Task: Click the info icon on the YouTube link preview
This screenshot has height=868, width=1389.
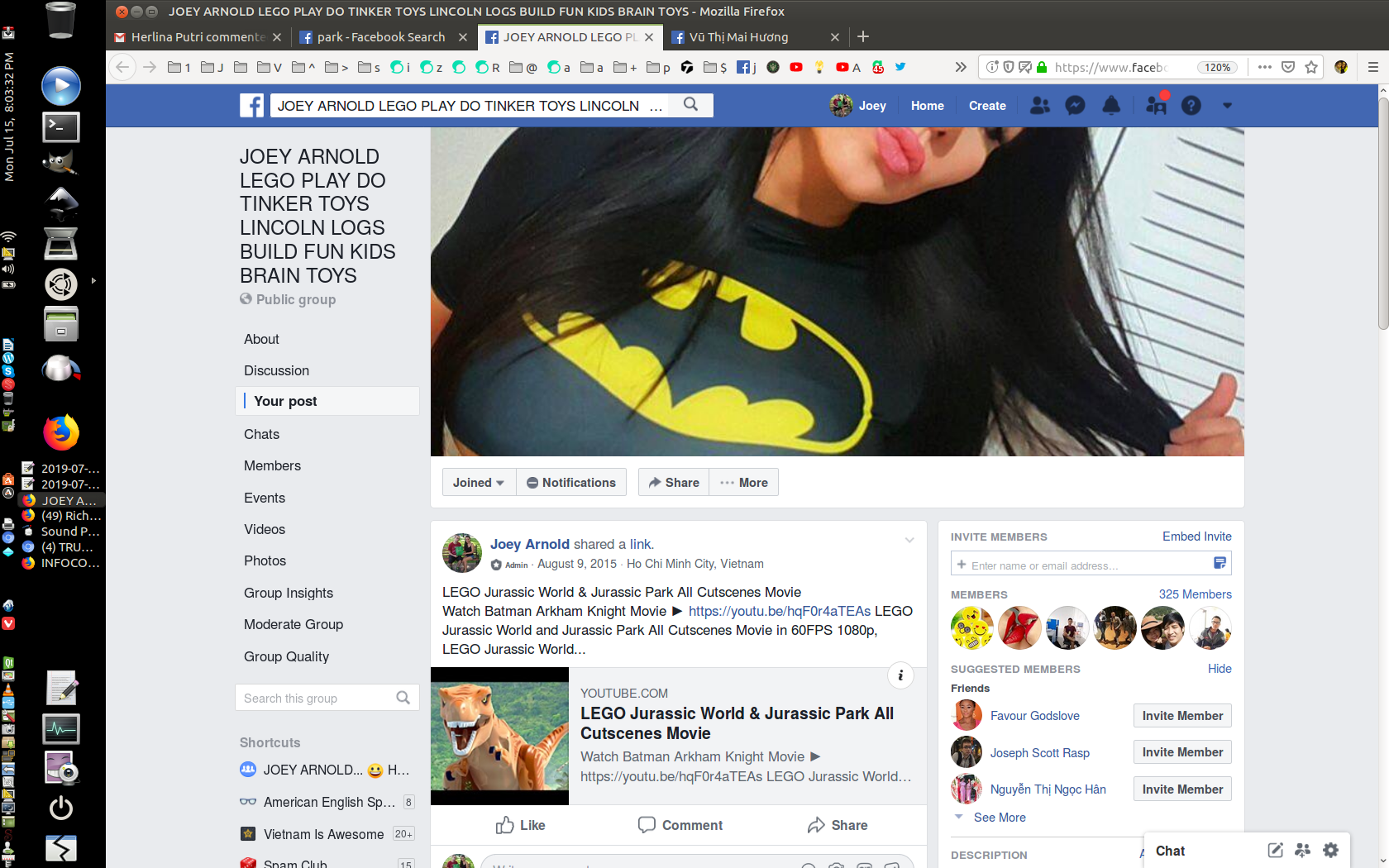Action: coord(900,675)
